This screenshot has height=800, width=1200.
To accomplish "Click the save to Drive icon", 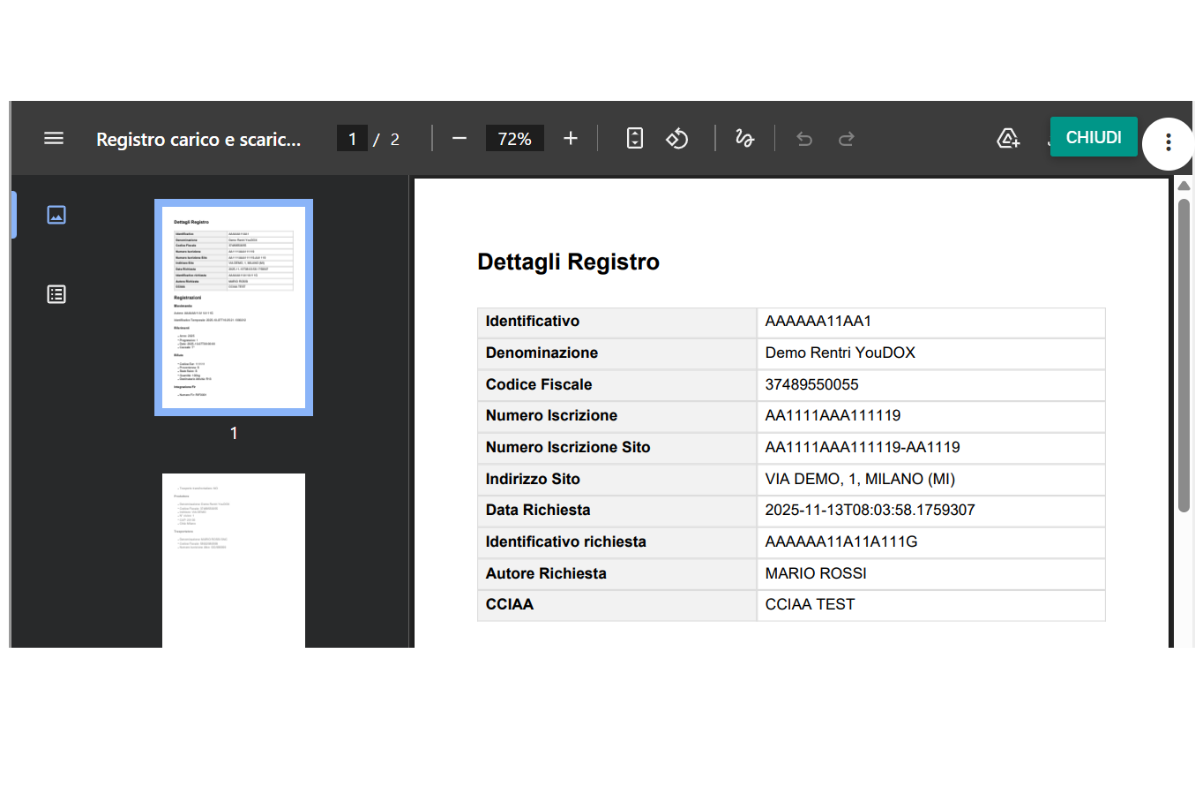I will pyautogui.click(x=1008, y=139).
